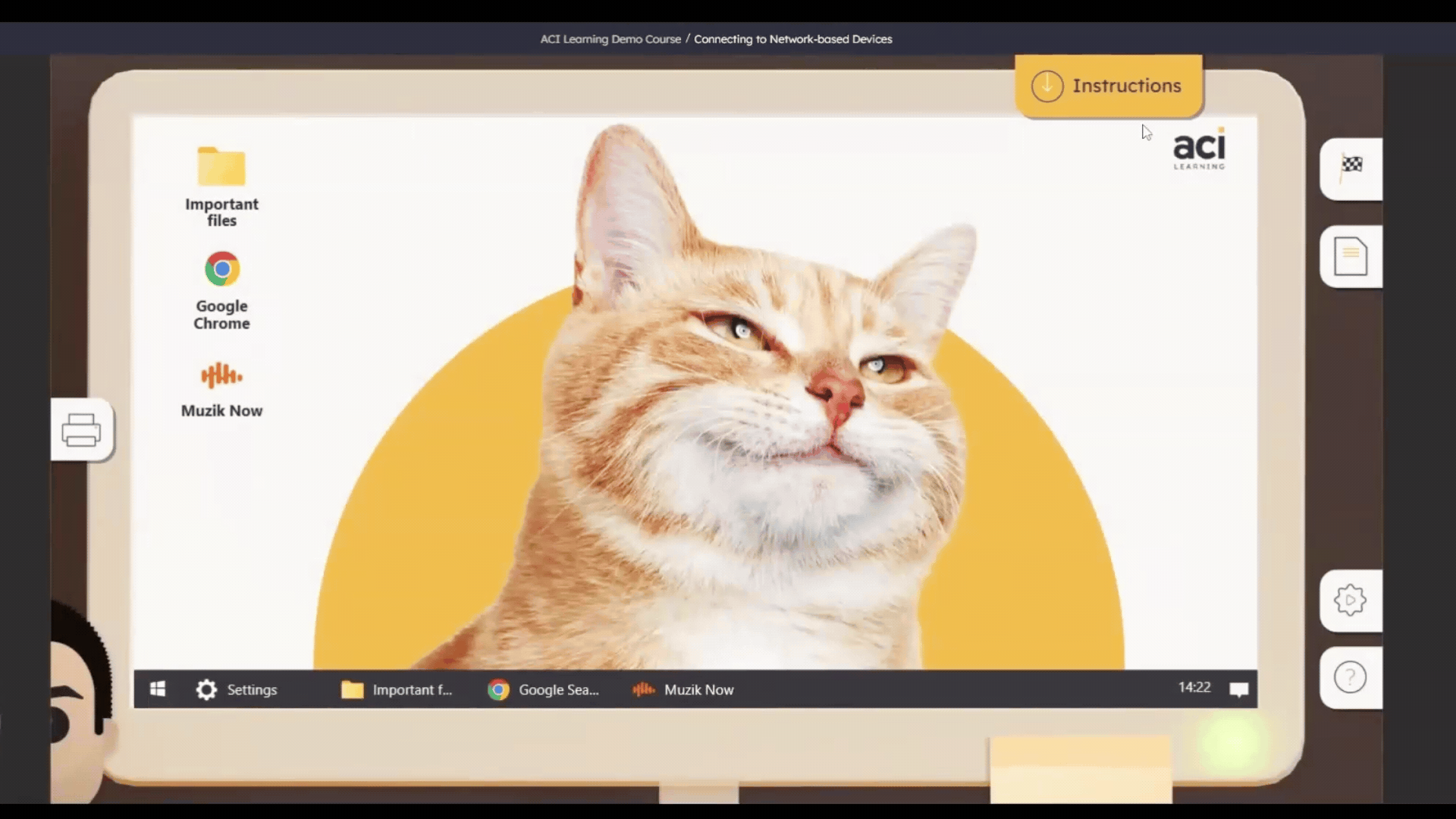Open the Muzik Now desktop app

coord(221,390)
